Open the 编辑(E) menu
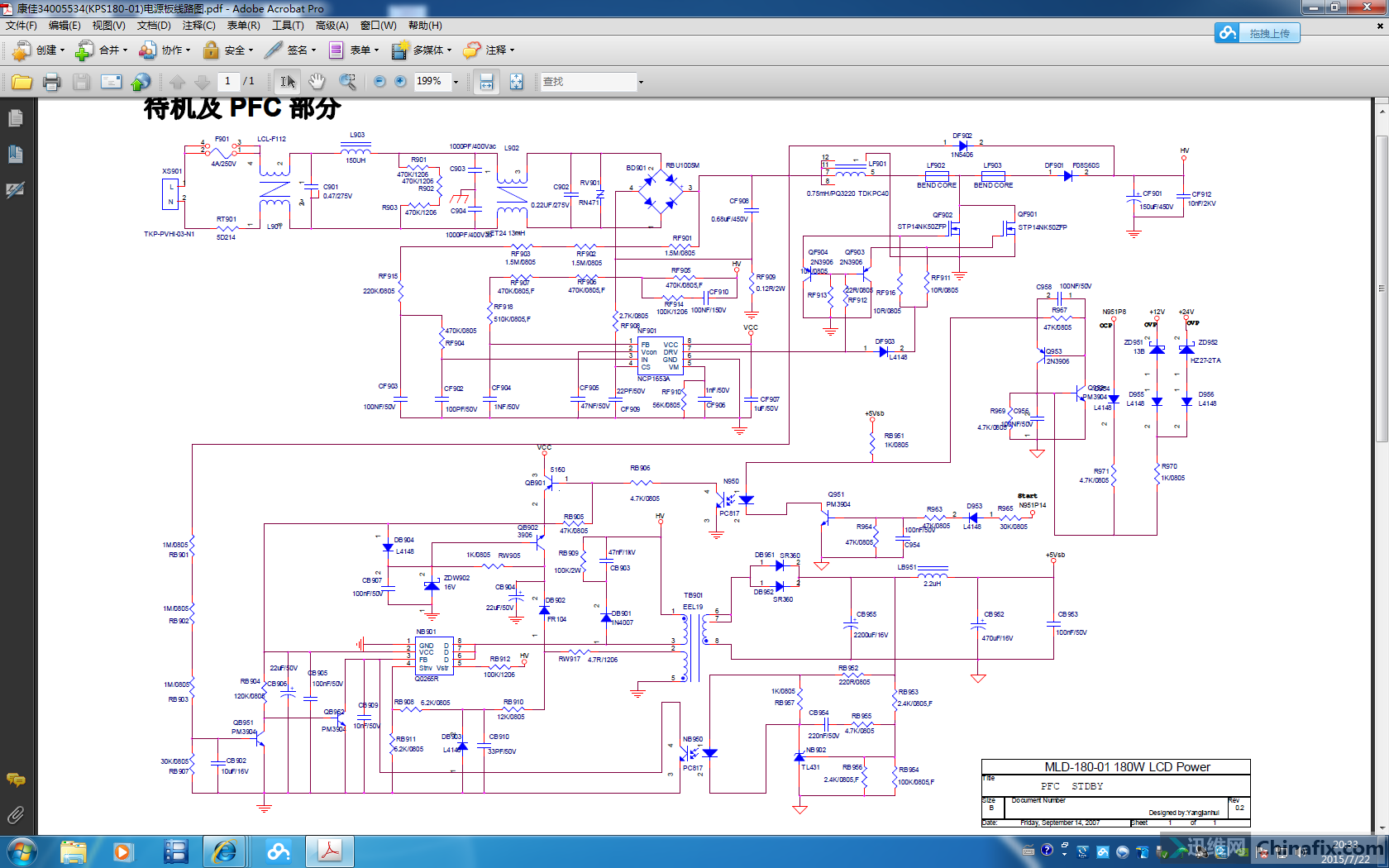Screen dimensions: 1389x868 [x=64, y=26]
